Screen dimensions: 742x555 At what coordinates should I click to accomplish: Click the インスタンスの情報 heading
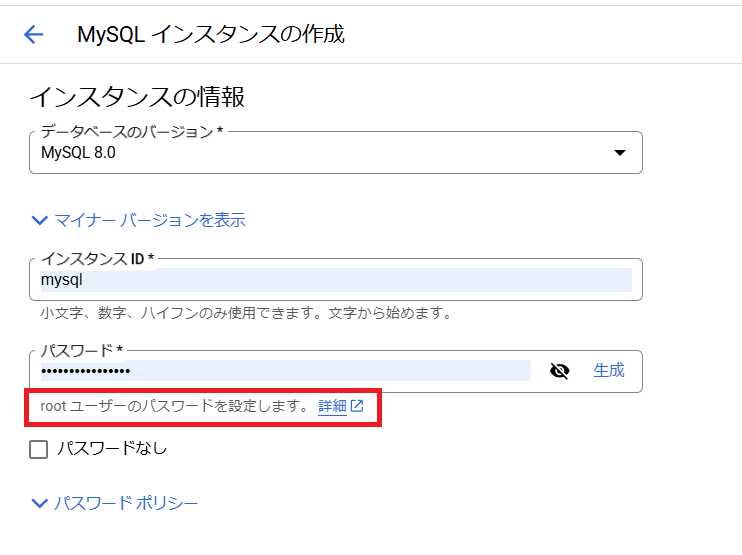(137, 97)
